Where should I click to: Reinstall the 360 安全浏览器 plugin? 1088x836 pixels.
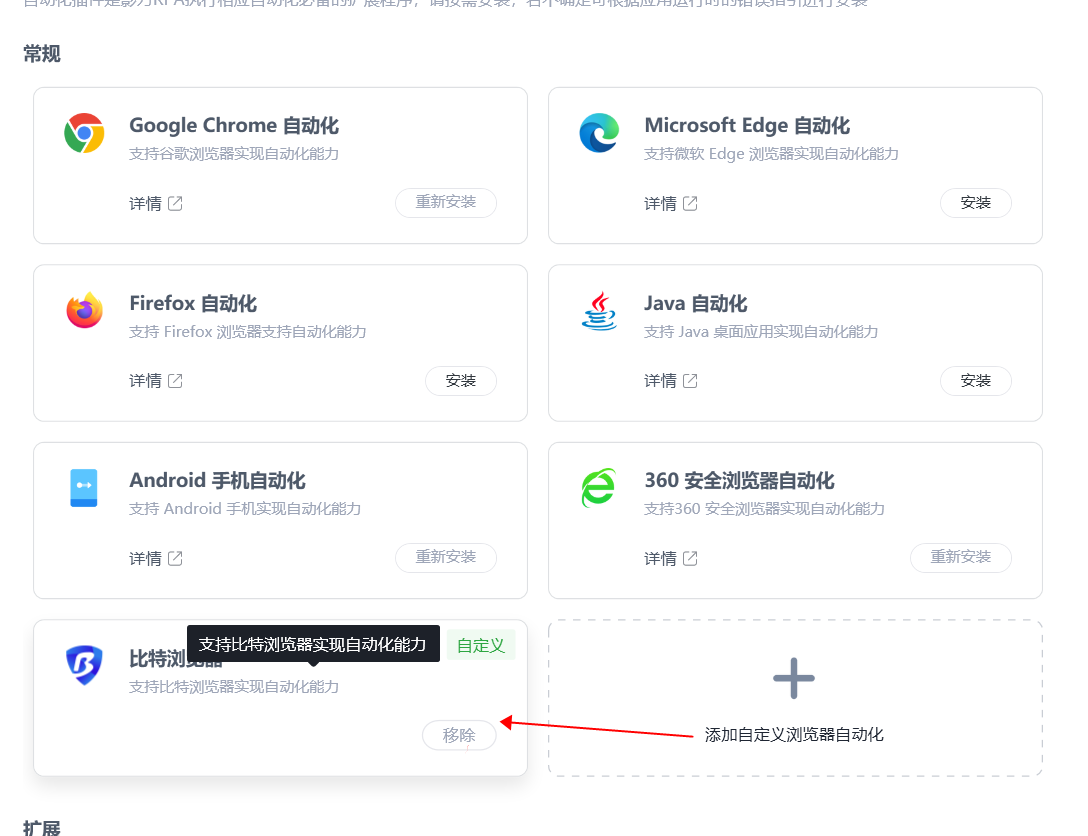pos(960,558)
